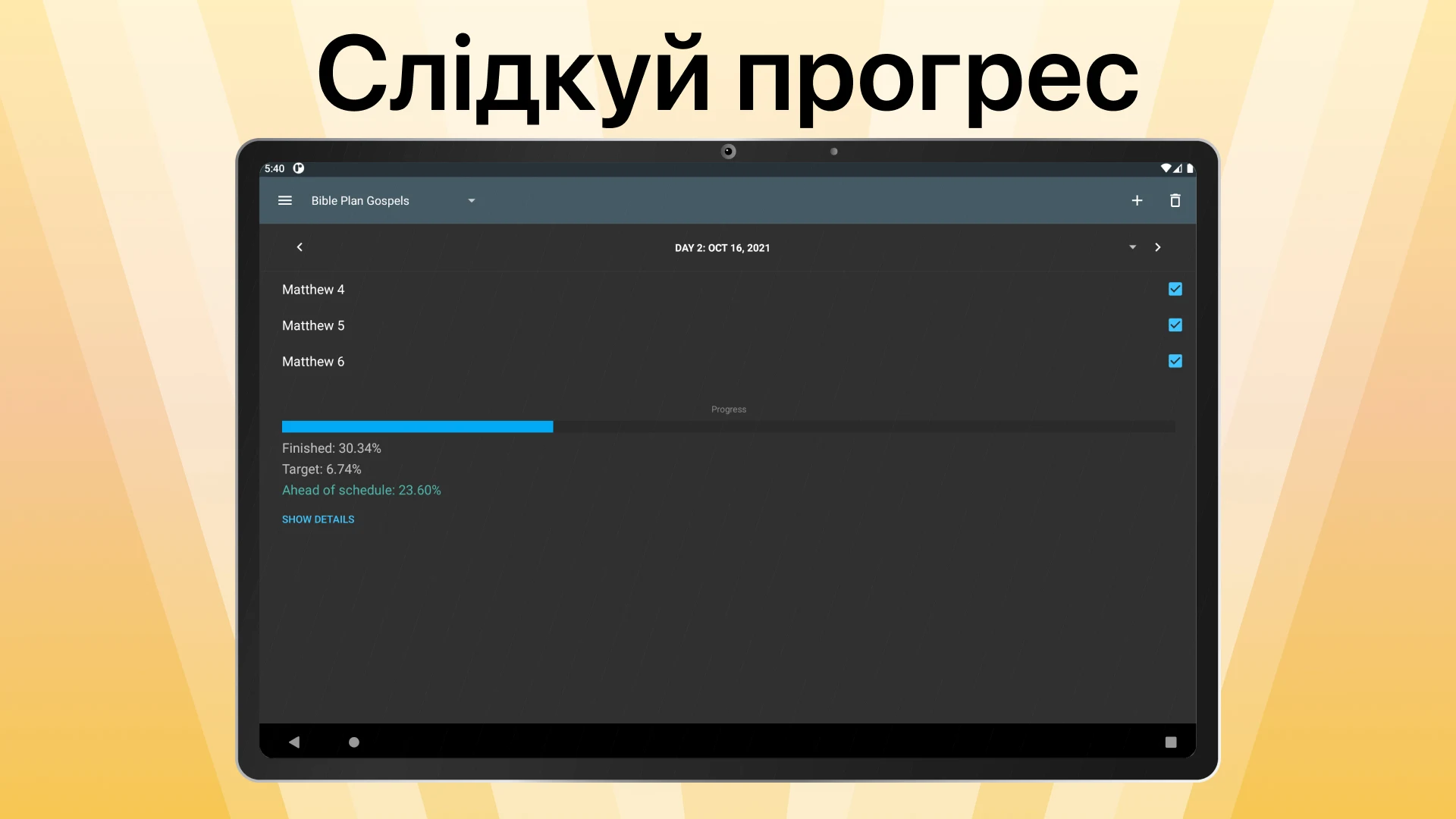Screen dimensions: 1456x819
Task: Uncheck the Matthew 4 checkbox
Action: (x=1175, y=289)
